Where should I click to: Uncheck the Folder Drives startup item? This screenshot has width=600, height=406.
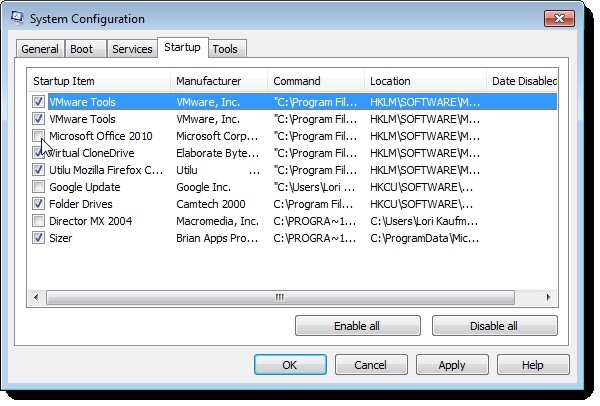pos(38,204)
